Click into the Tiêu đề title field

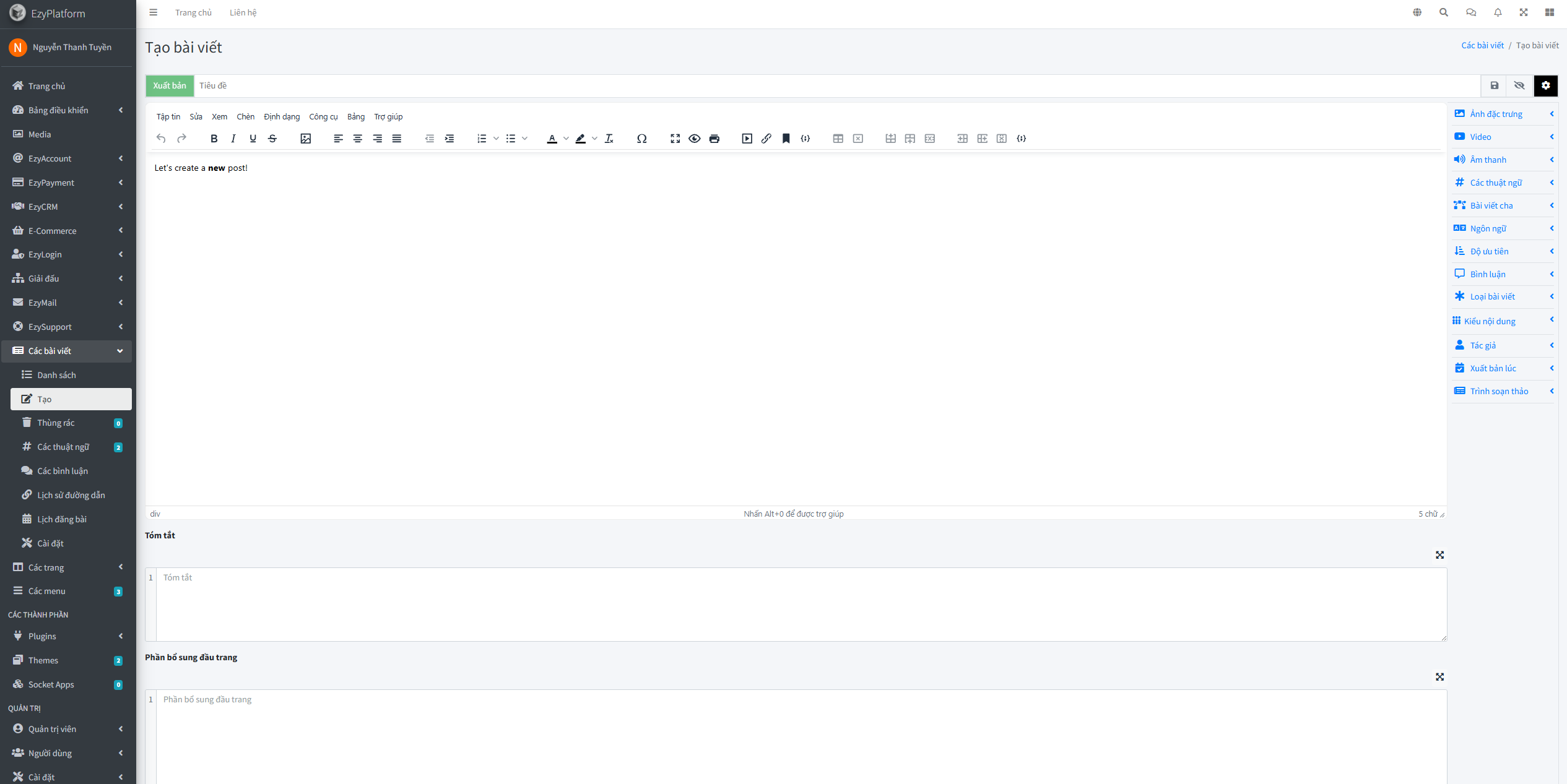pos(836,85)
